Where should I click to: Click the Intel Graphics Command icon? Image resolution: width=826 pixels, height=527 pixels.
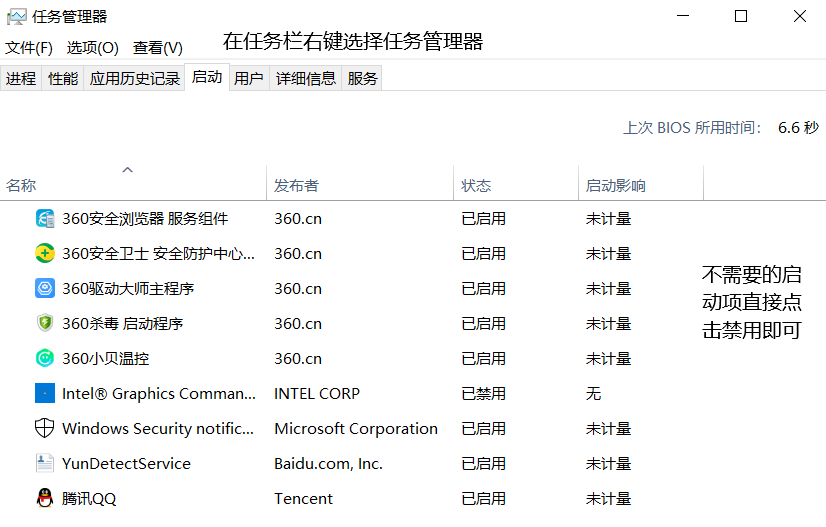click(45, 393)
